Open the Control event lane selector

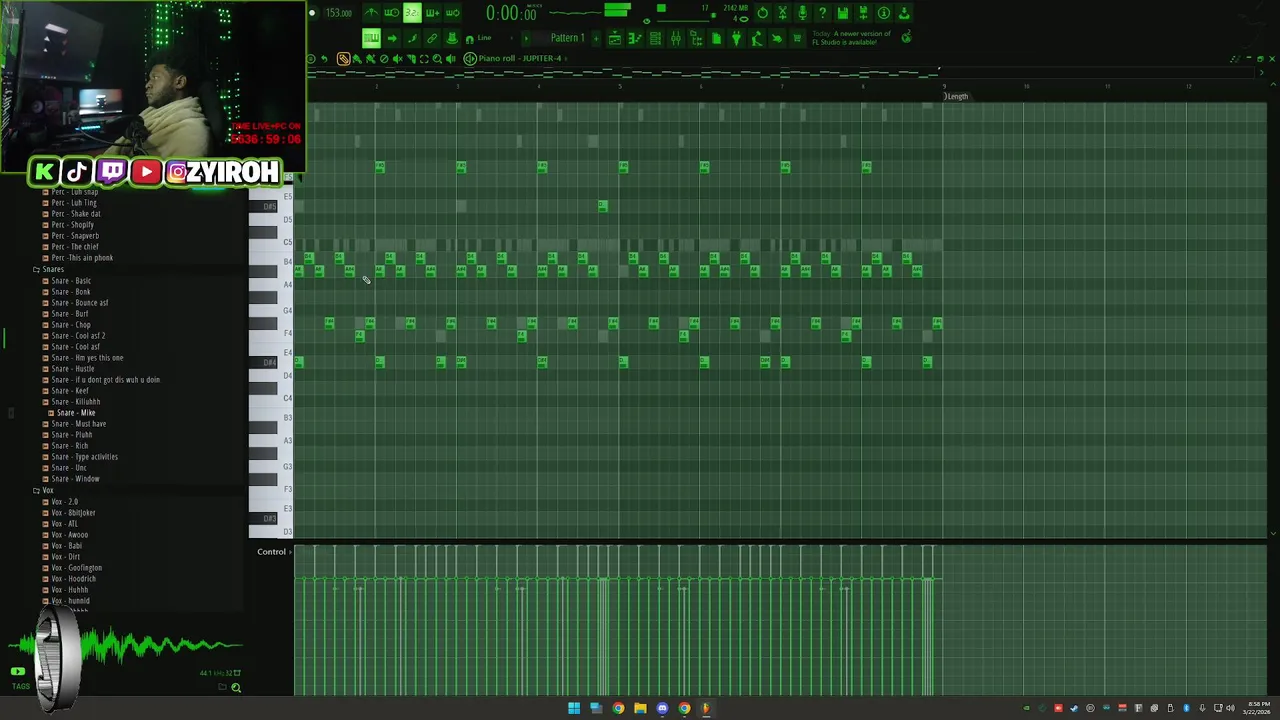[271, 552]
